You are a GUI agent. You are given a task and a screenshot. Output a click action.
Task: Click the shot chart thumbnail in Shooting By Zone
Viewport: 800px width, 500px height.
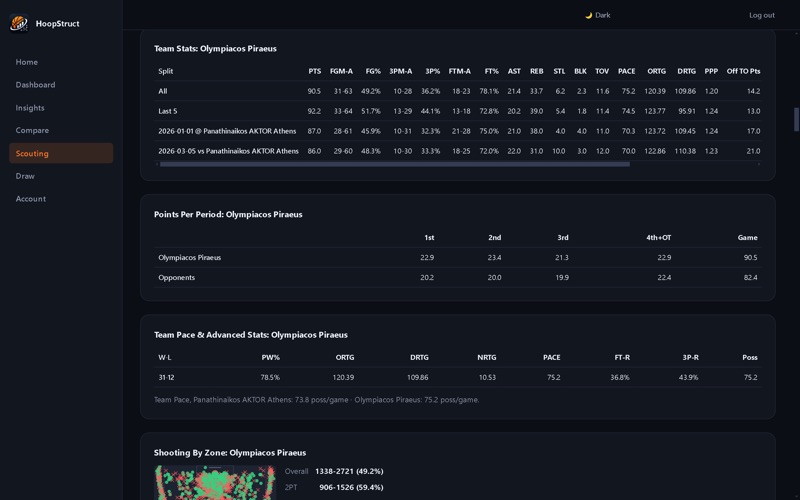215,482
